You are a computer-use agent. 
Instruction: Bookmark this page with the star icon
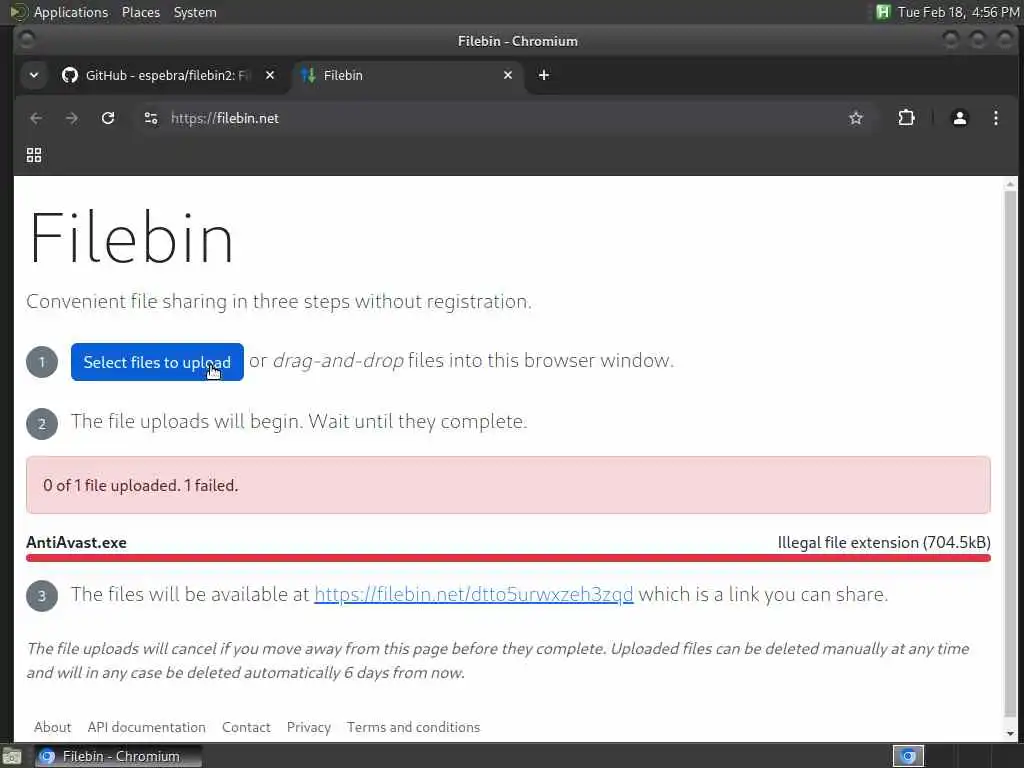tap(856, 118)
